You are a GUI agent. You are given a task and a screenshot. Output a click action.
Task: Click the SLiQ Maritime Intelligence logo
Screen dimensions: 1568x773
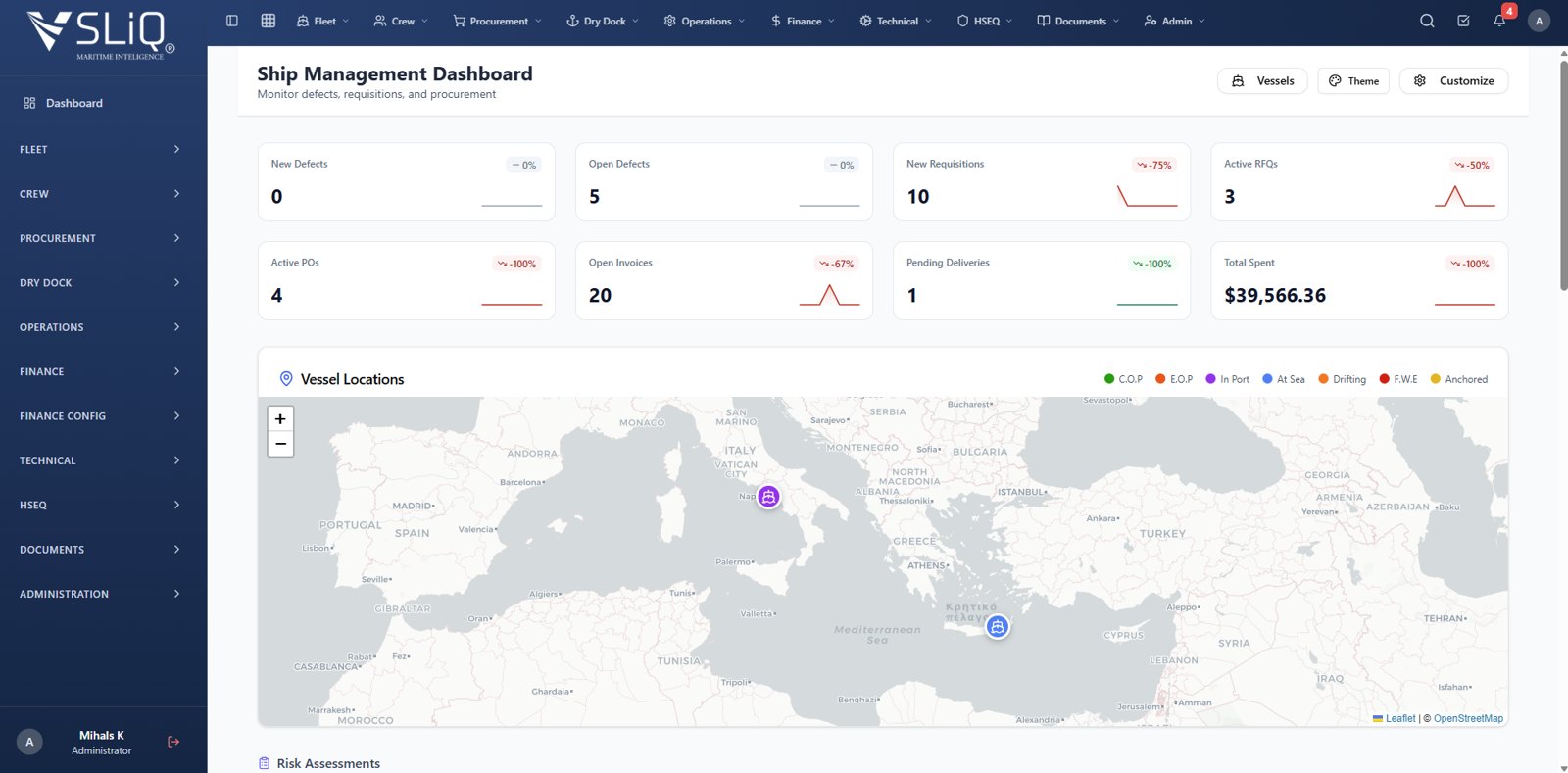[x=101, y=35]
